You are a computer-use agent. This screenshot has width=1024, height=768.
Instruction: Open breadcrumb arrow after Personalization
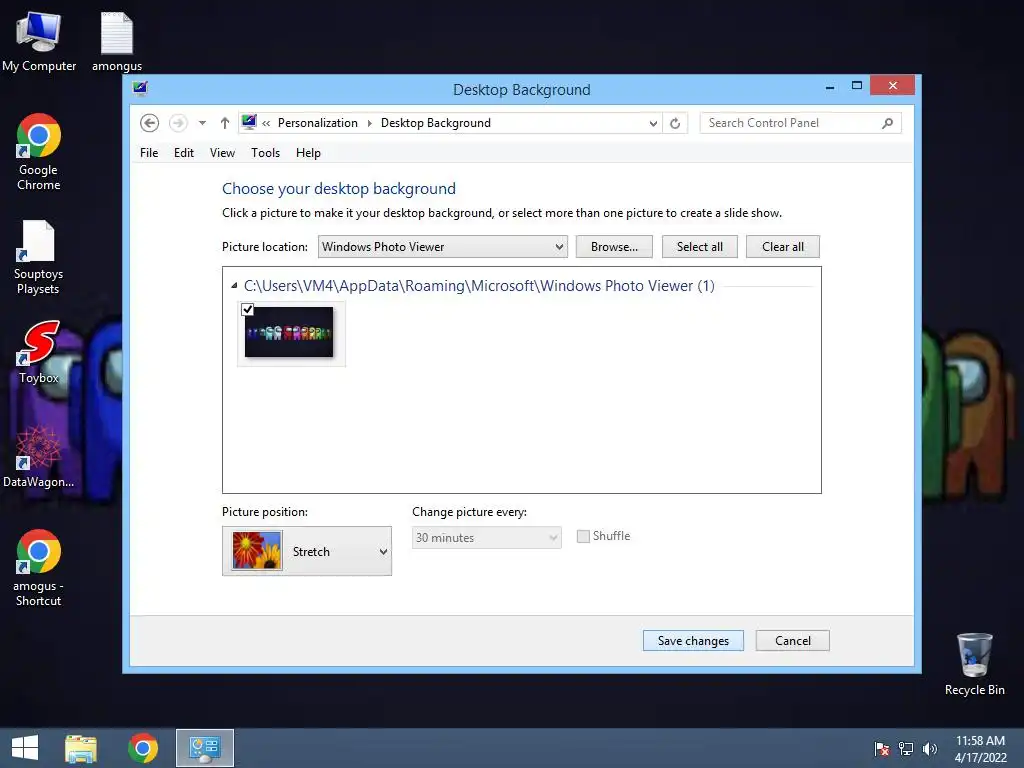click(x=370, y=123)
